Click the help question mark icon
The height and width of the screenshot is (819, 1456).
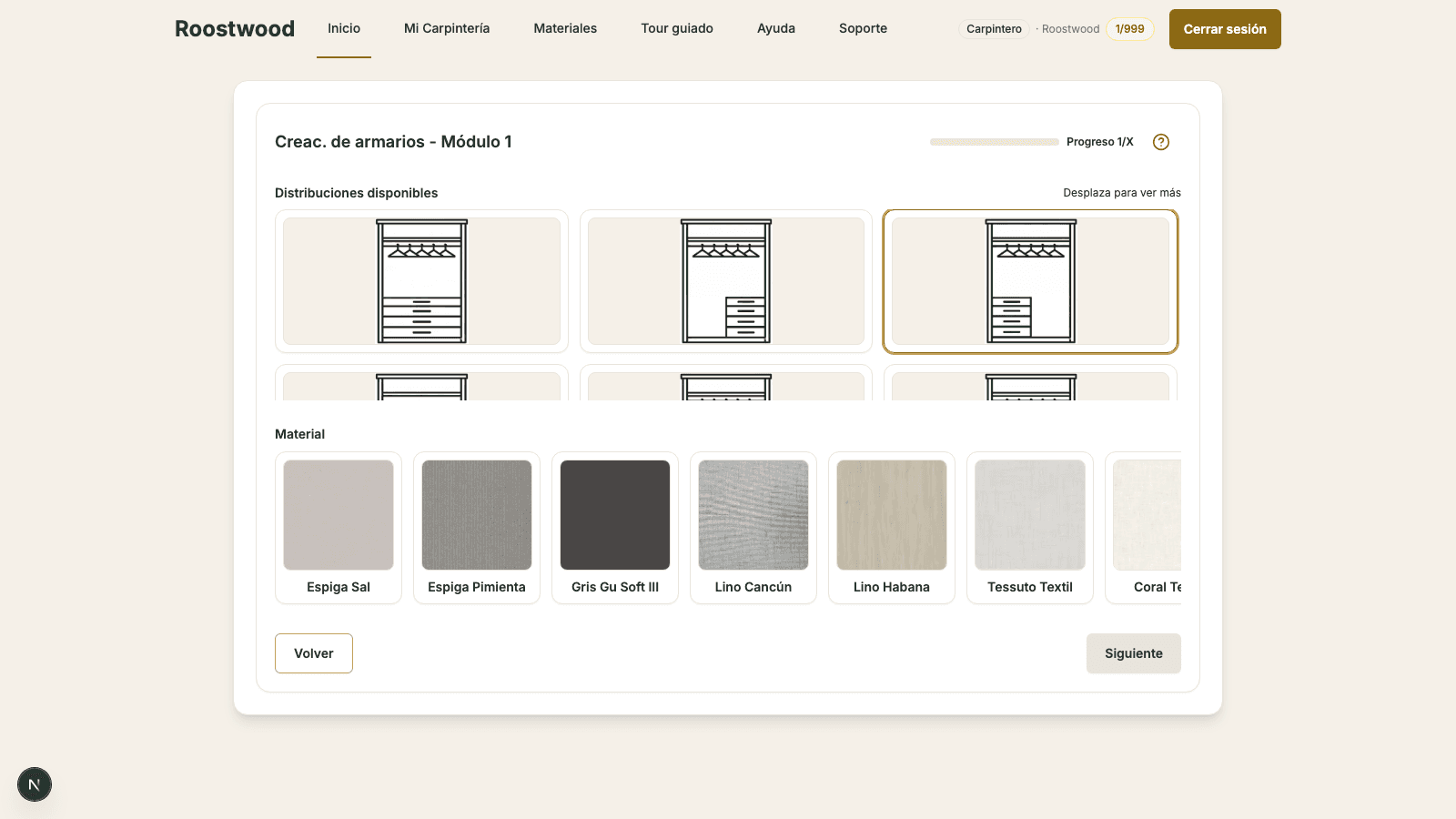1161,142
